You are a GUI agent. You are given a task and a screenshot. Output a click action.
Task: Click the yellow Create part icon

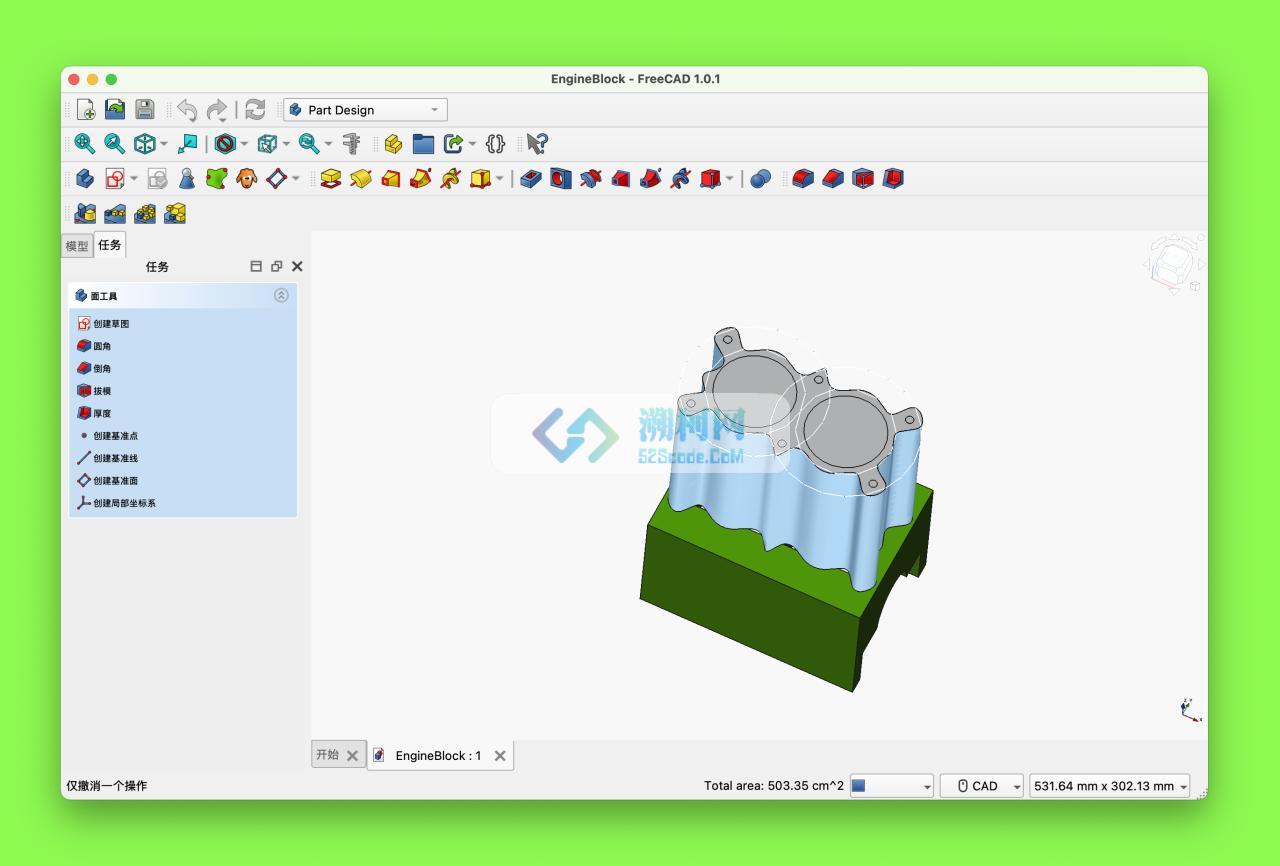[393, 144]
